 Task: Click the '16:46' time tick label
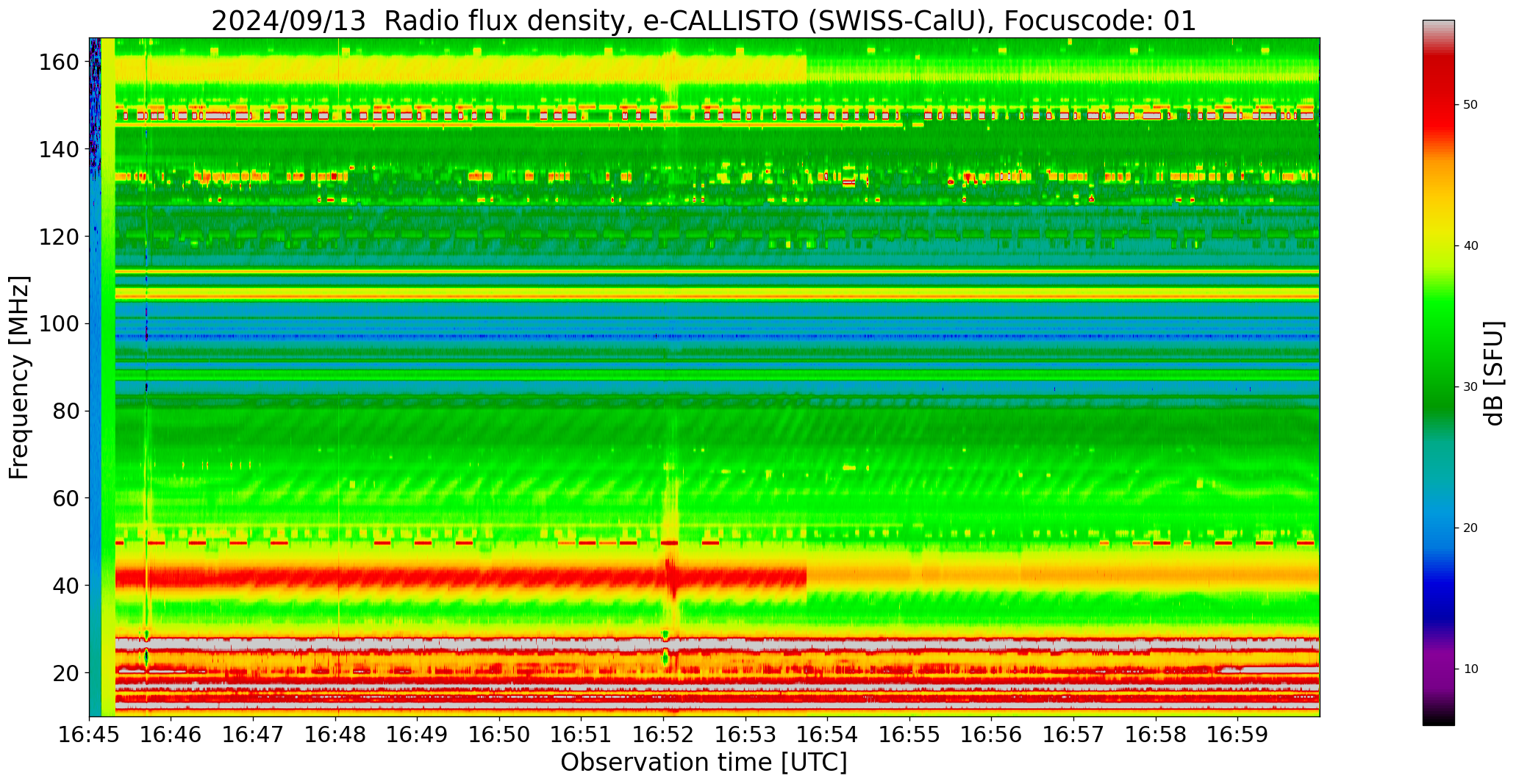171,734
